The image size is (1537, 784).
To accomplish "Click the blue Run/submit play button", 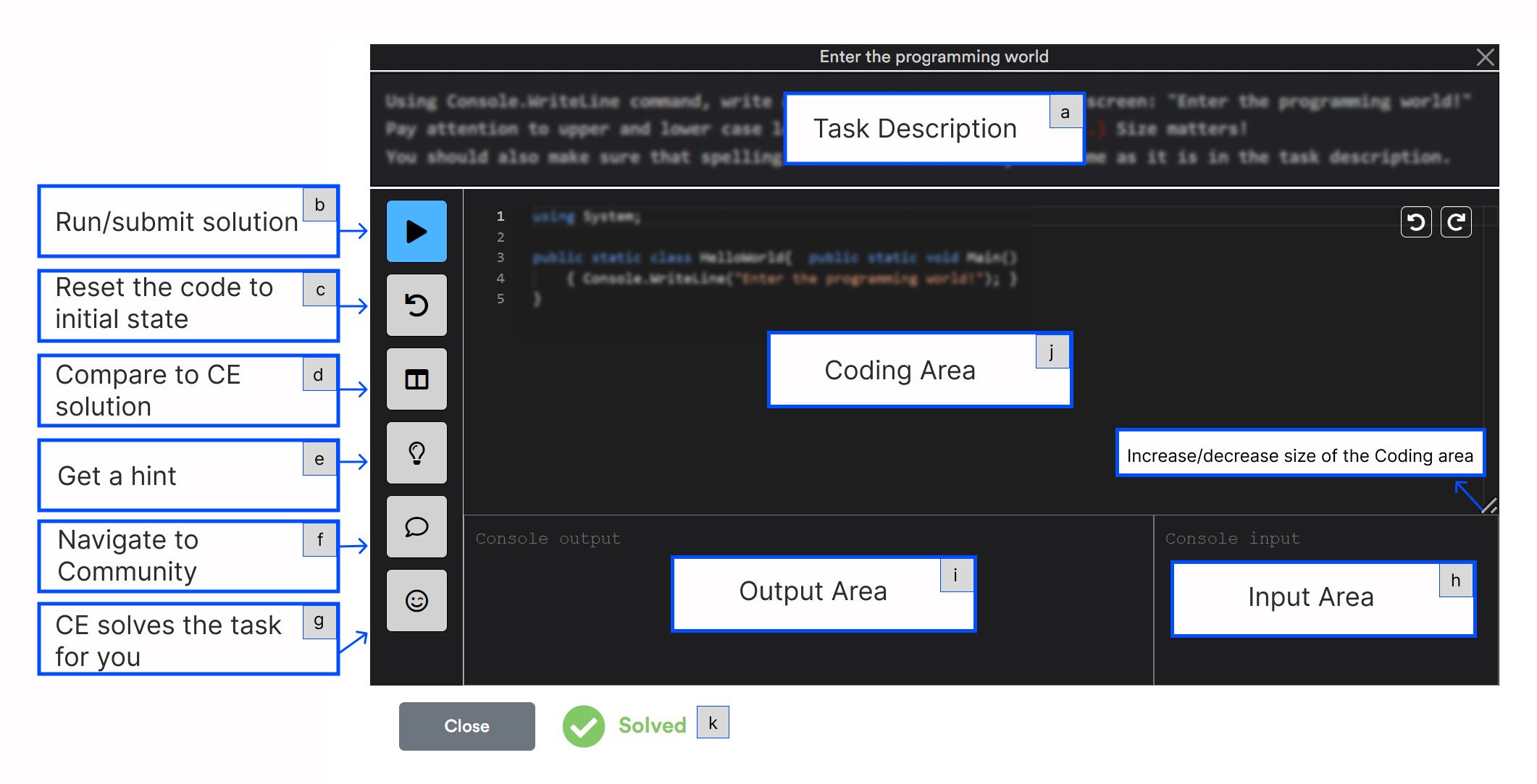I will point(416,232).
